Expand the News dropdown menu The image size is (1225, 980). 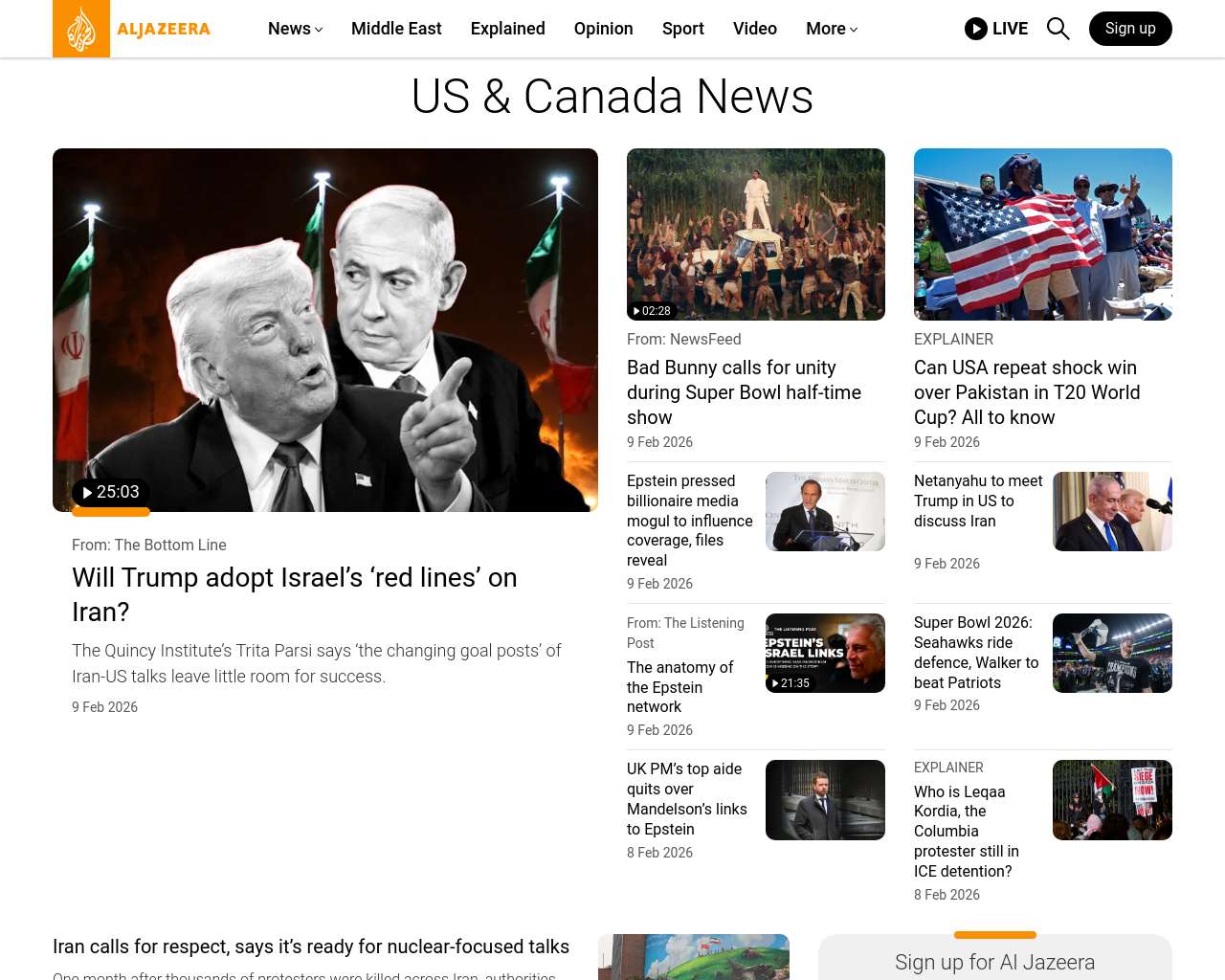(x=295, y=29)
